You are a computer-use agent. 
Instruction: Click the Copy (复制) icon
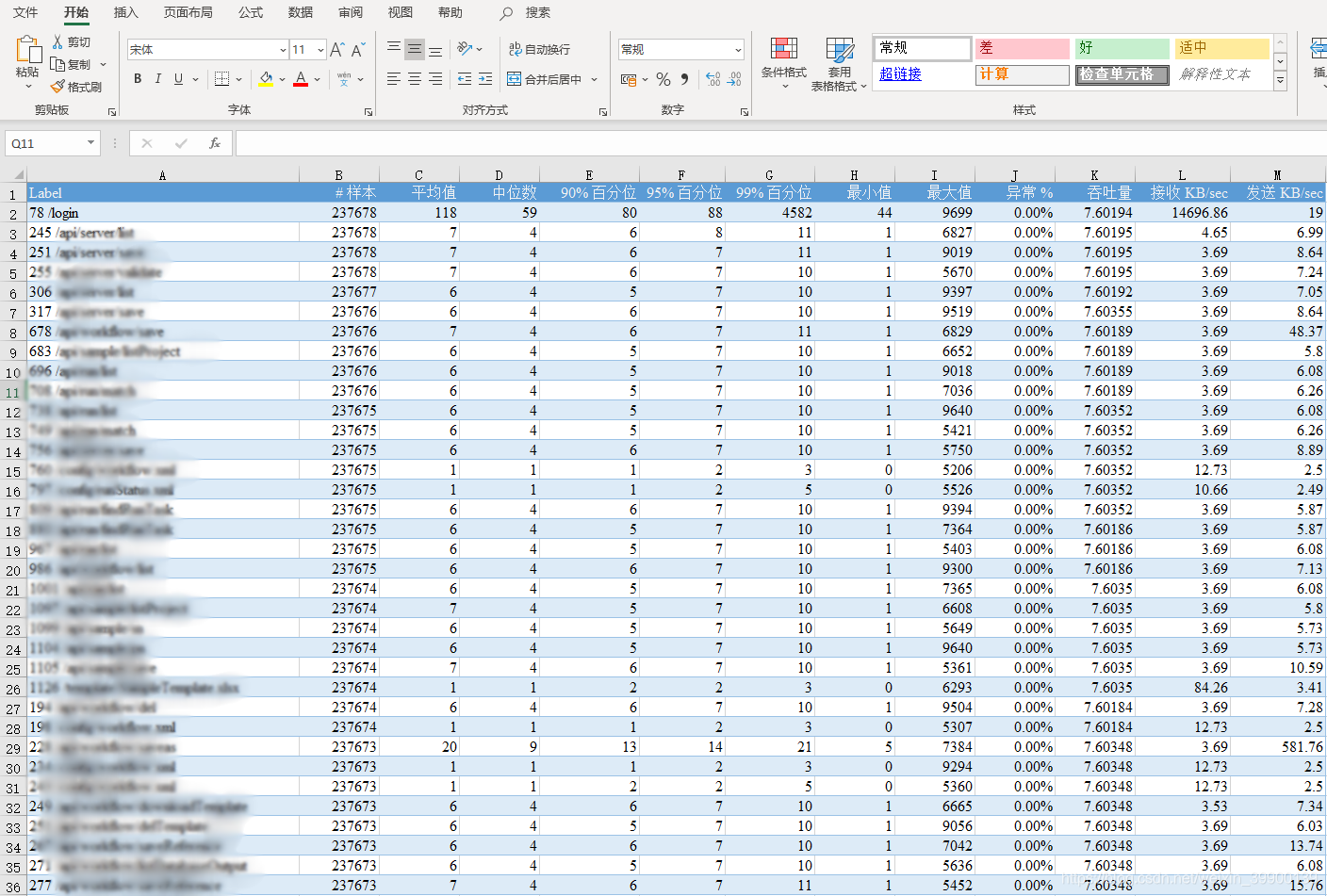click(x=57, y=64)
